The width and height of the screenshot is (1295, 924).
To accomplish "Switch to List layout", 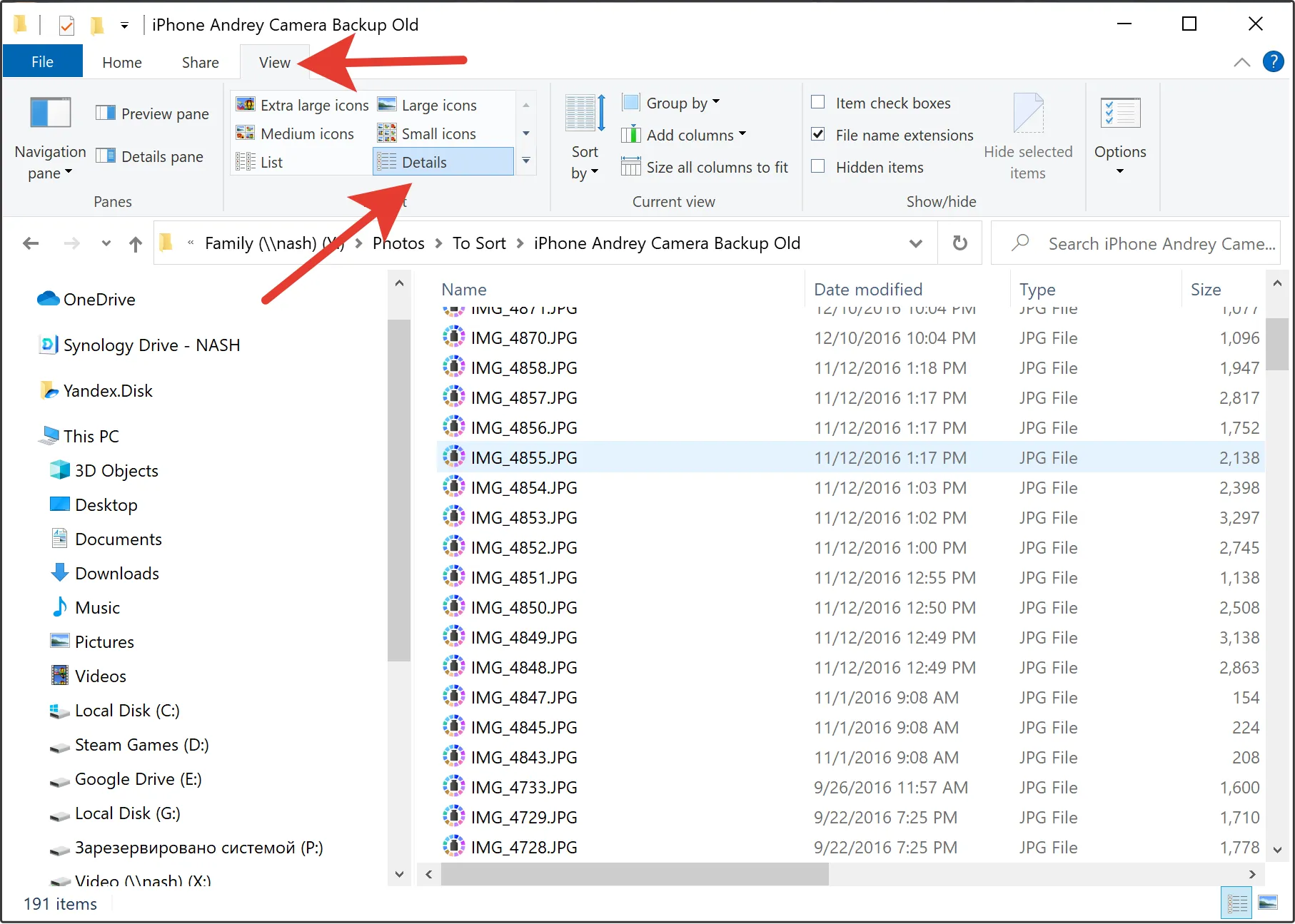I will 259,162.
